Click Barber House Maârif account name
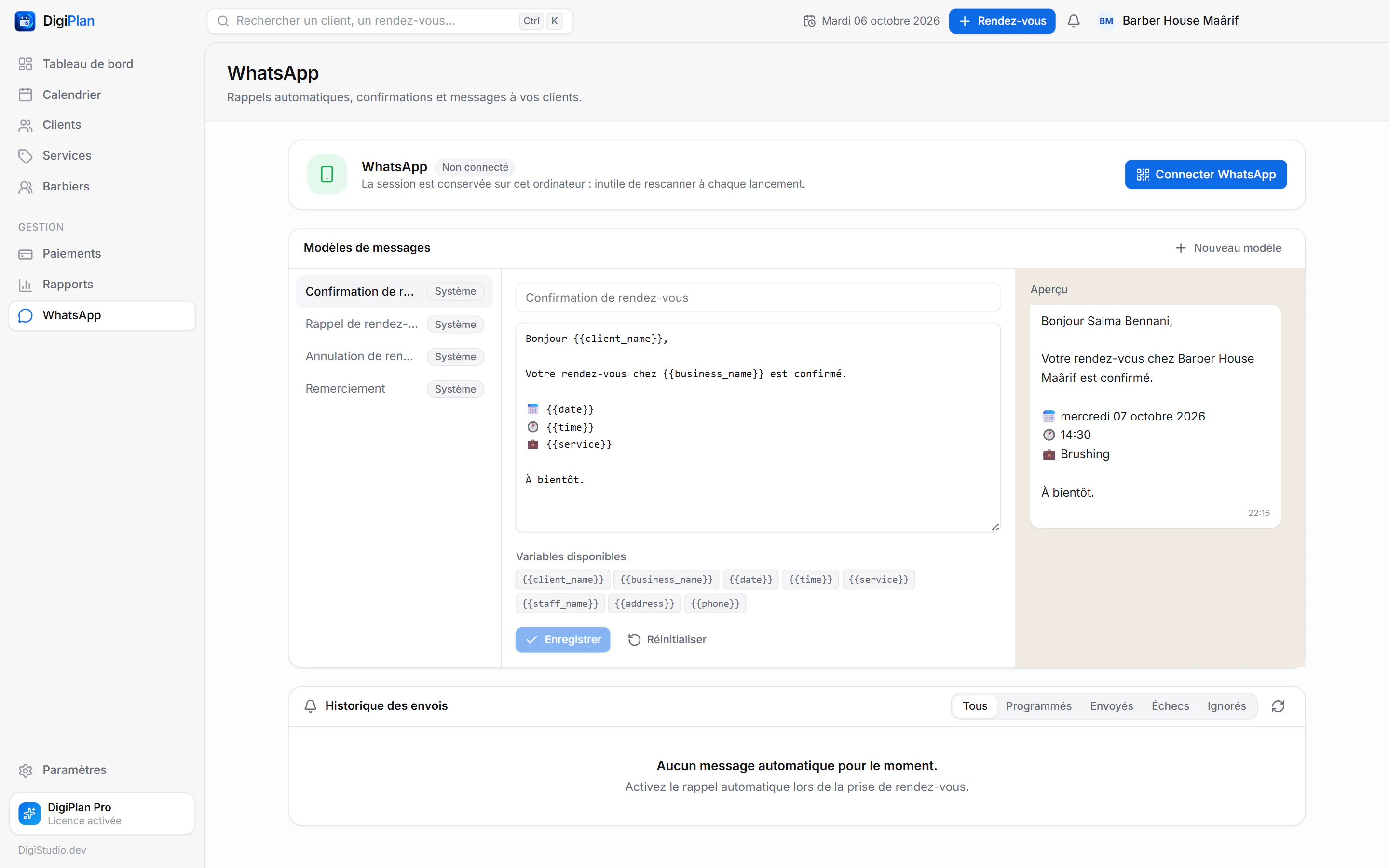 [x=1180, y=21]
